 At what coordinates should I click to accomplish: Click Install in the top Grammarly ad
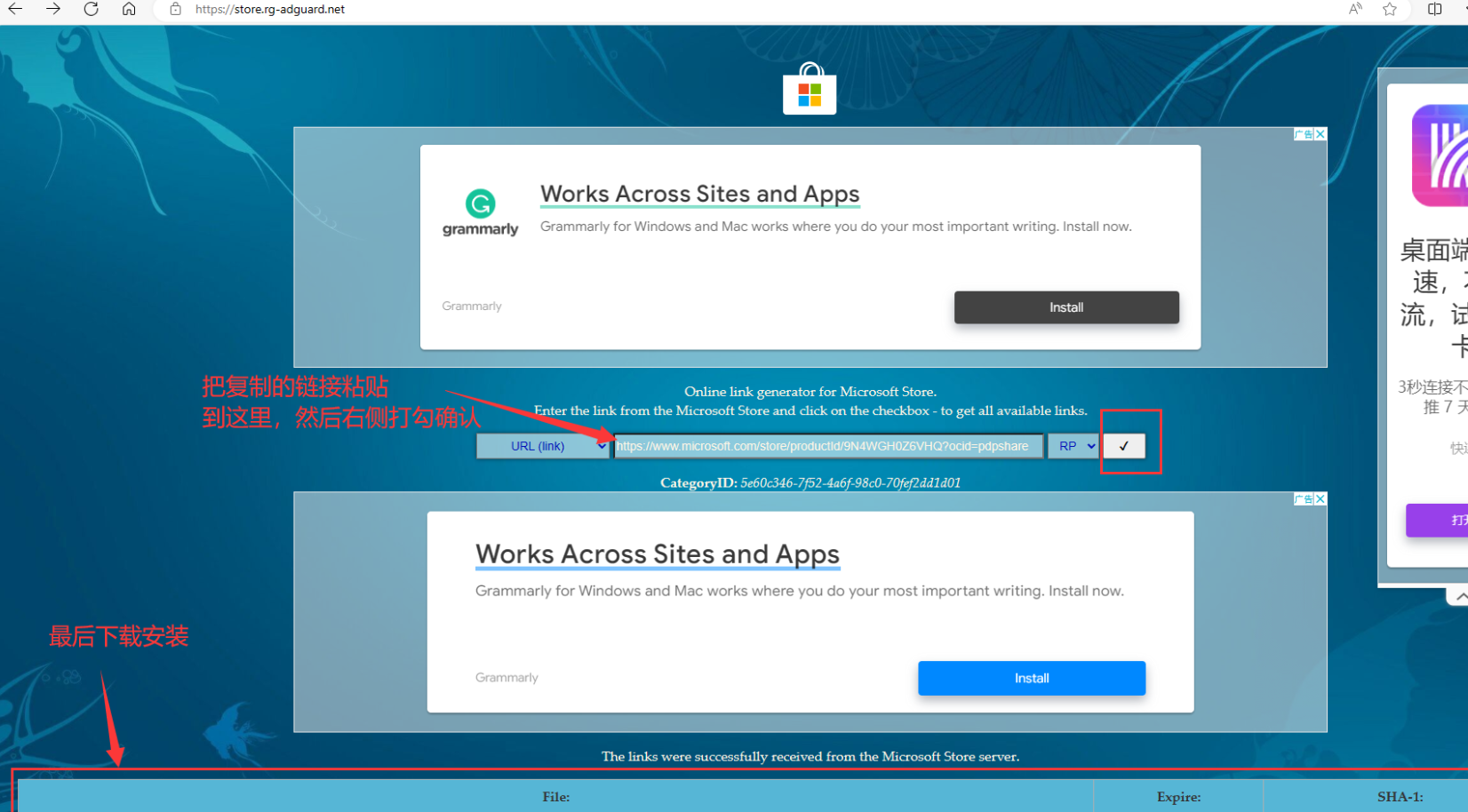pyautogui.click(x=1065, y=306)
